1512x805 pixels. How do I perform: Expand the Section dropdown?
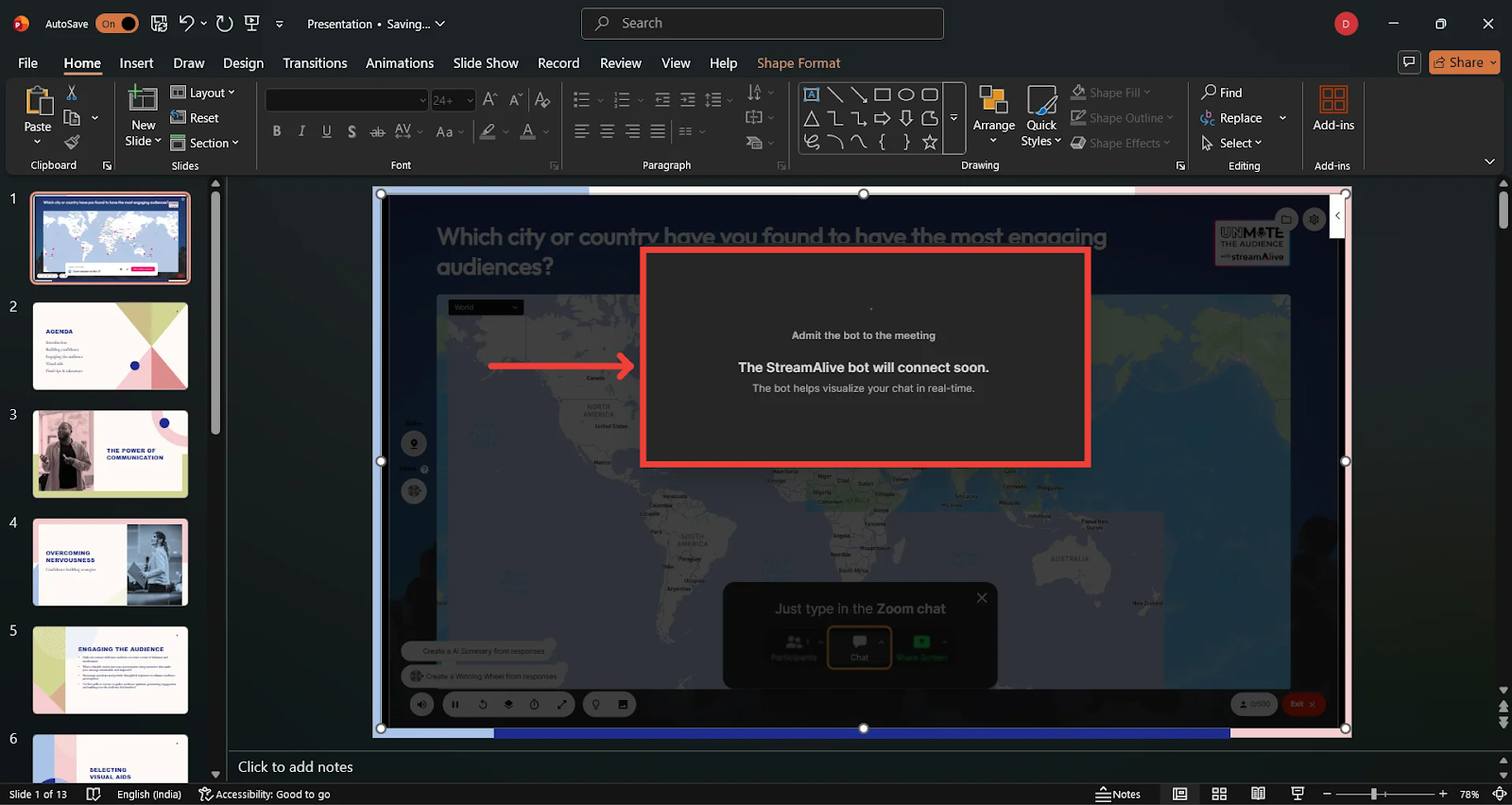(204, 143)
